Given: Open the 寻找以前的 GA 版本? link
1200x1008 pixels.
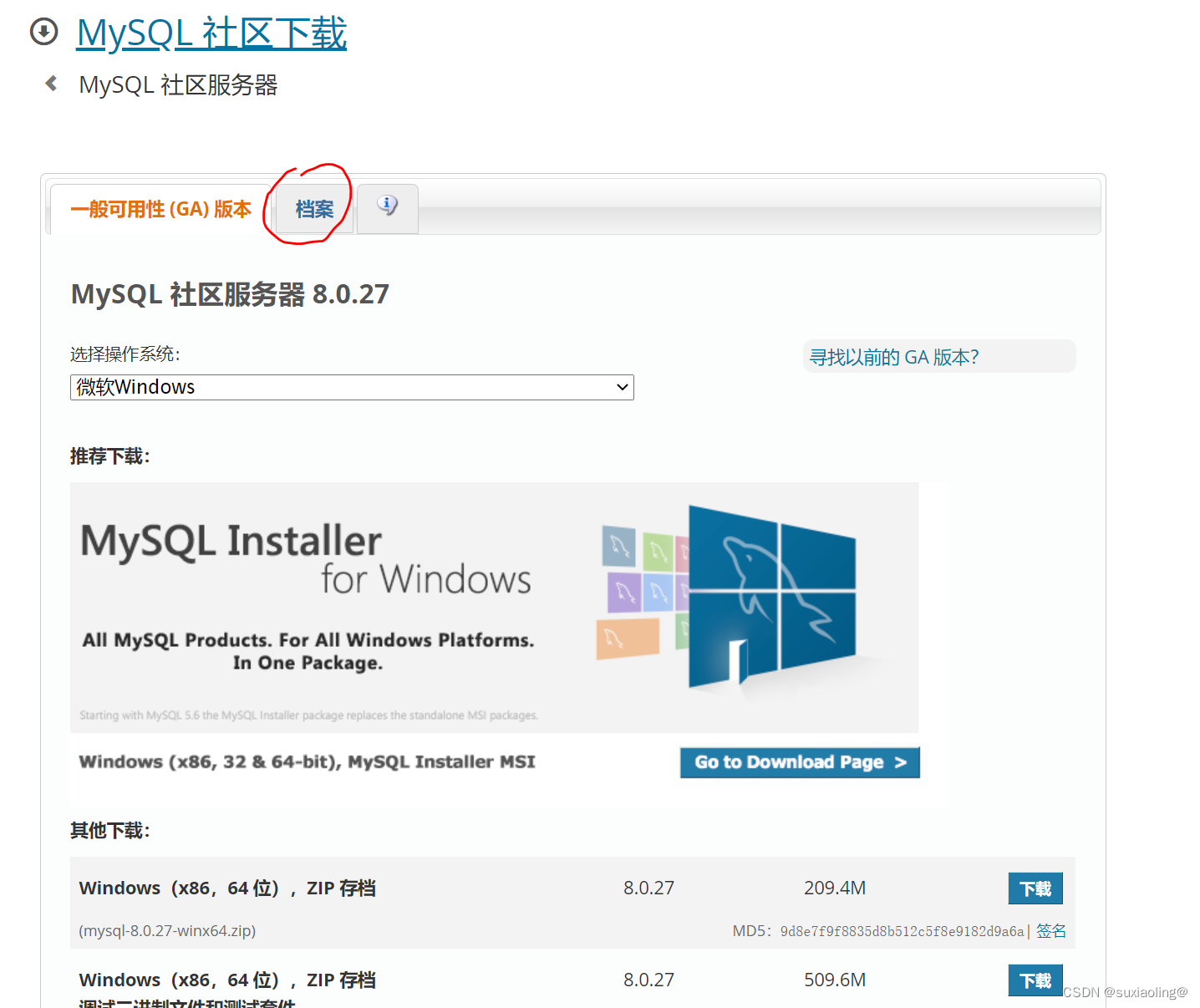Looking at the screenshot, I should tap(893, 357).
